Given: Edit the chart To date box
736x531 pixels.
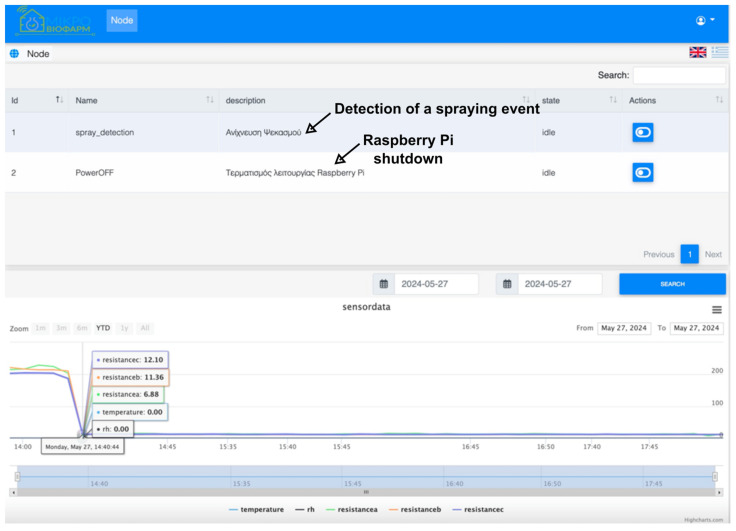Looking at the screenshot, I should click(696, 328).
